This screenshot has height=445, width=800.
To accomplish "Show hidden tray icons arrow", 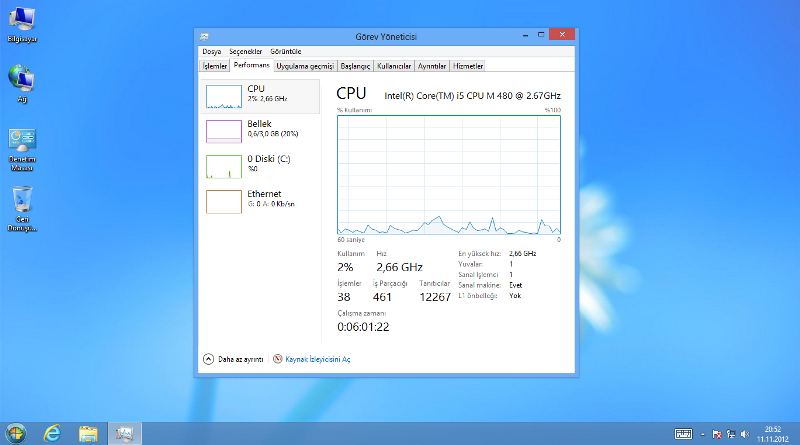I will pyautogui.click(x=703, y=434).
